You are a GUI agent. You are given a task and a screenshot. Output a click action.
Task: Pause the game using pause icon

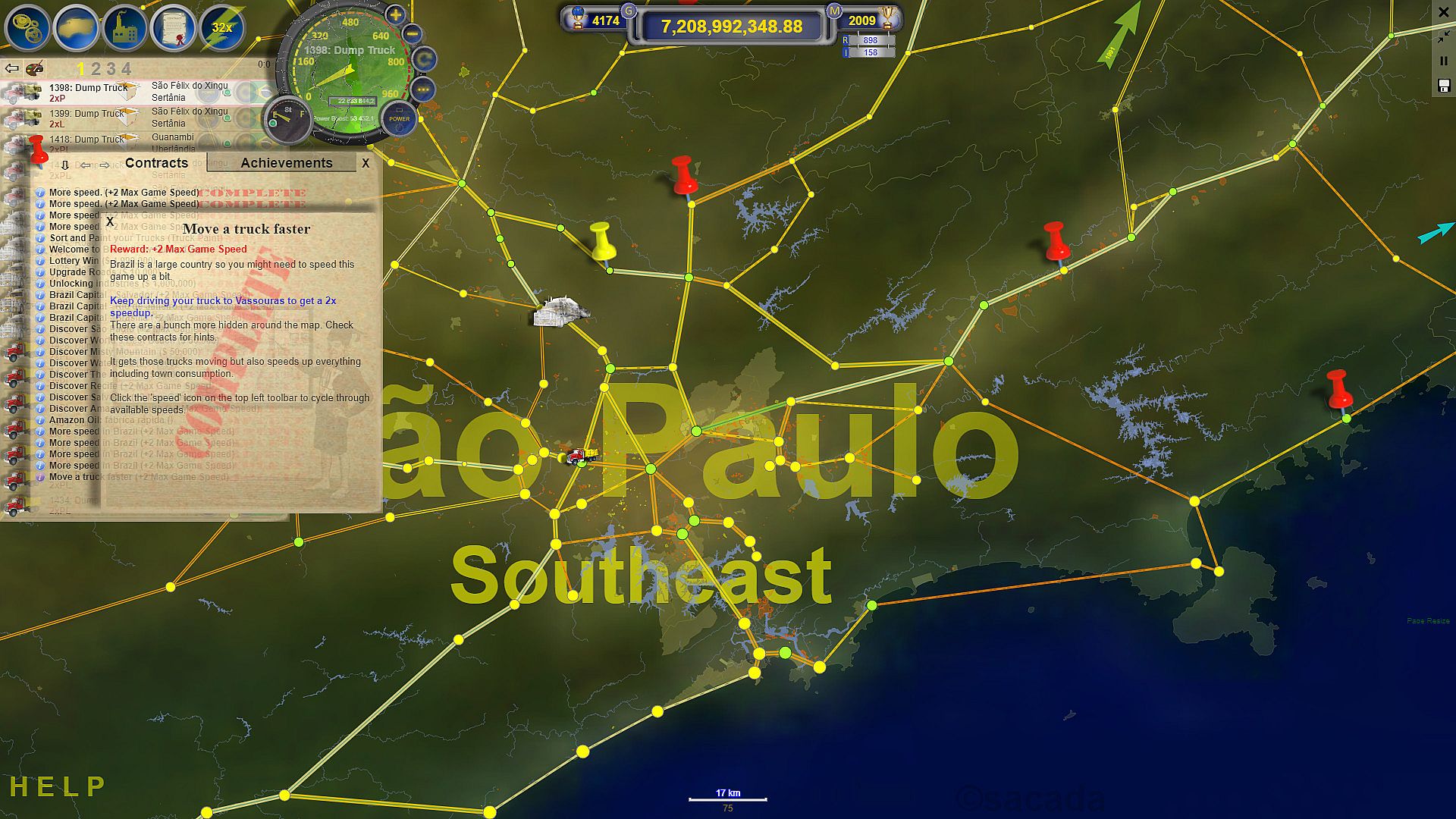tap(1444, 61)
